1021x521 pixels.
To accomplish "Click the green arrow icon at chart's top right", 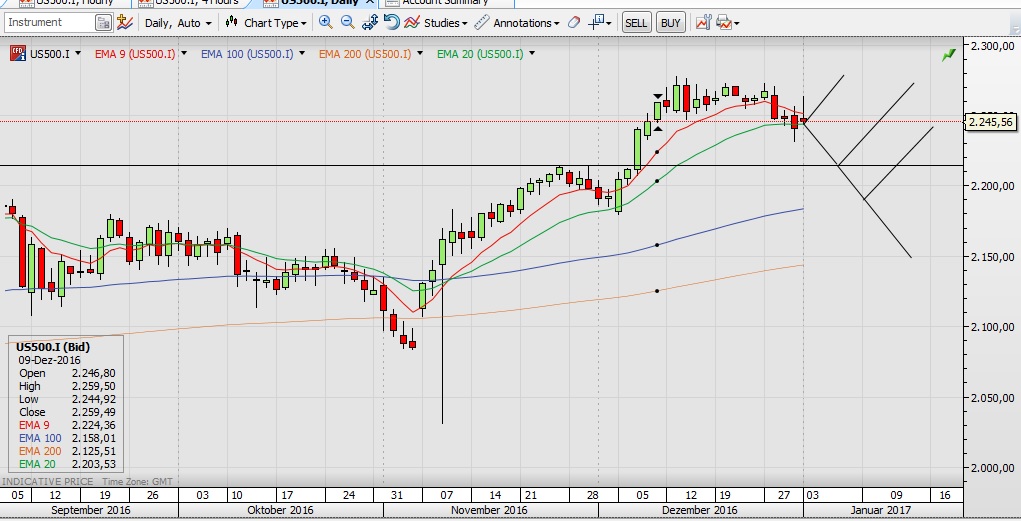I will [949, 55].
